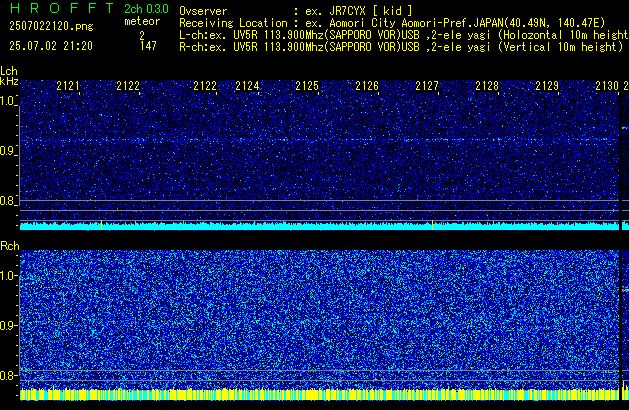Image resolution: width=629 pixels, height=410 pixels.
Task: Click the R-ch description line (Vertical yagi)
Action: click(x=401, y=47)
